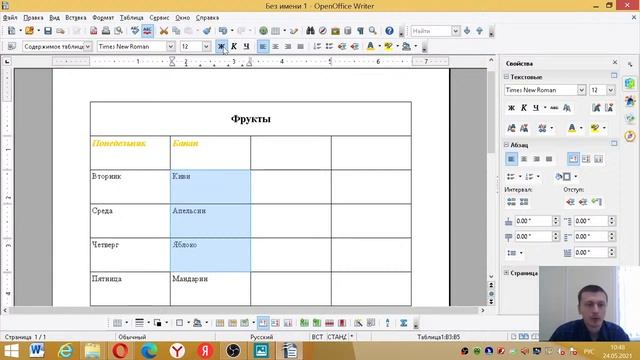
Task: Open sidebar font name dropdown
Action: coord(581,90)
